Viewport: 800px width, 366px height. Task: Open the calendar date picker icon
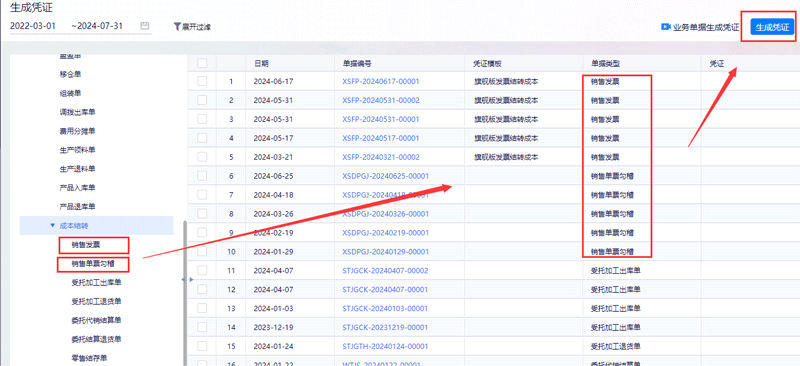[x=145, y=26]
